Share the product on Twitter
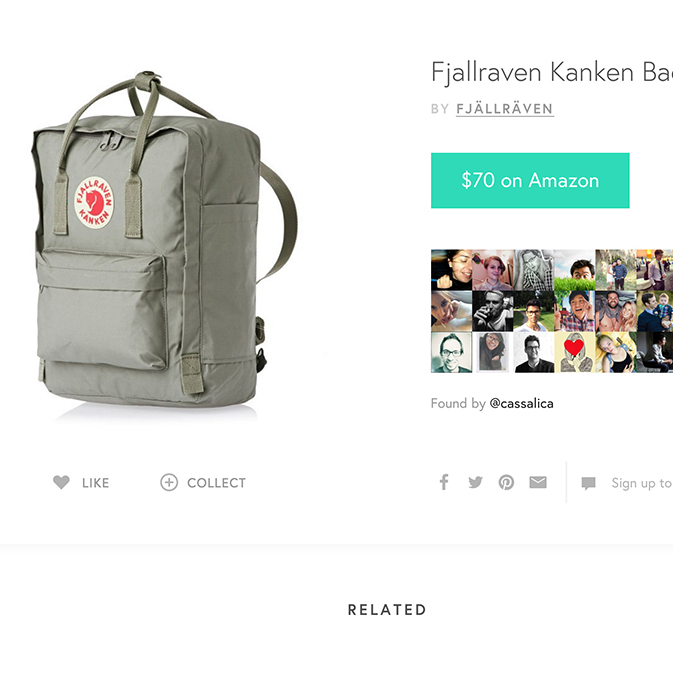Viewport: 673px width, 674px height. pyautogui.click(x=475, y=482)
